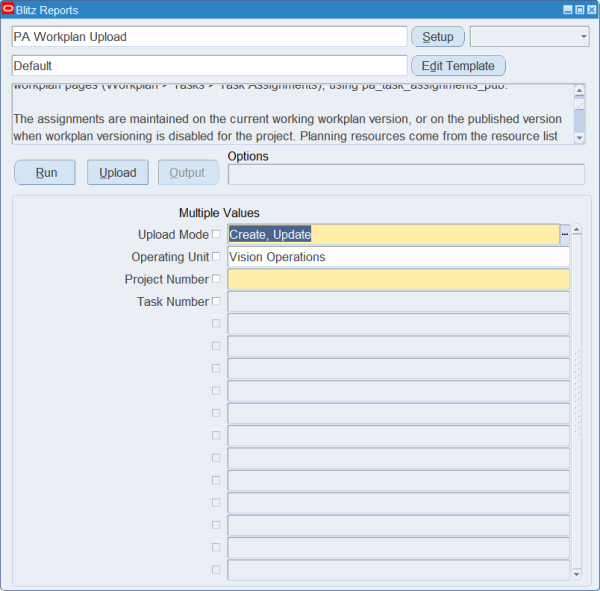Focus the Project Number field
Screen dimensions: 600x591
pyautogui.click(x=398, y=279)
